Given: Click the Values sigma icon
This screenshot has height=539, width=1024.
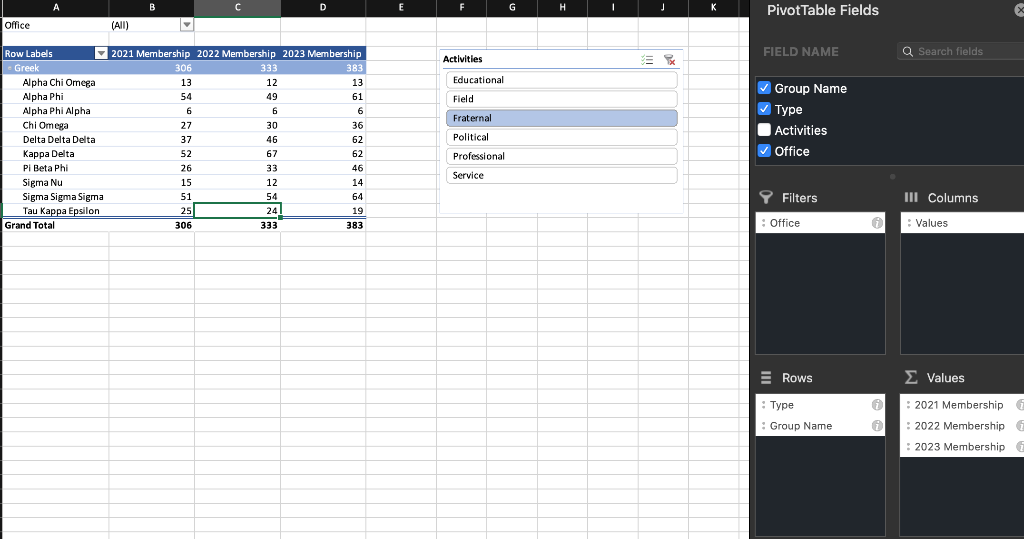Looking at the screenshot, I should pos(911,378).
